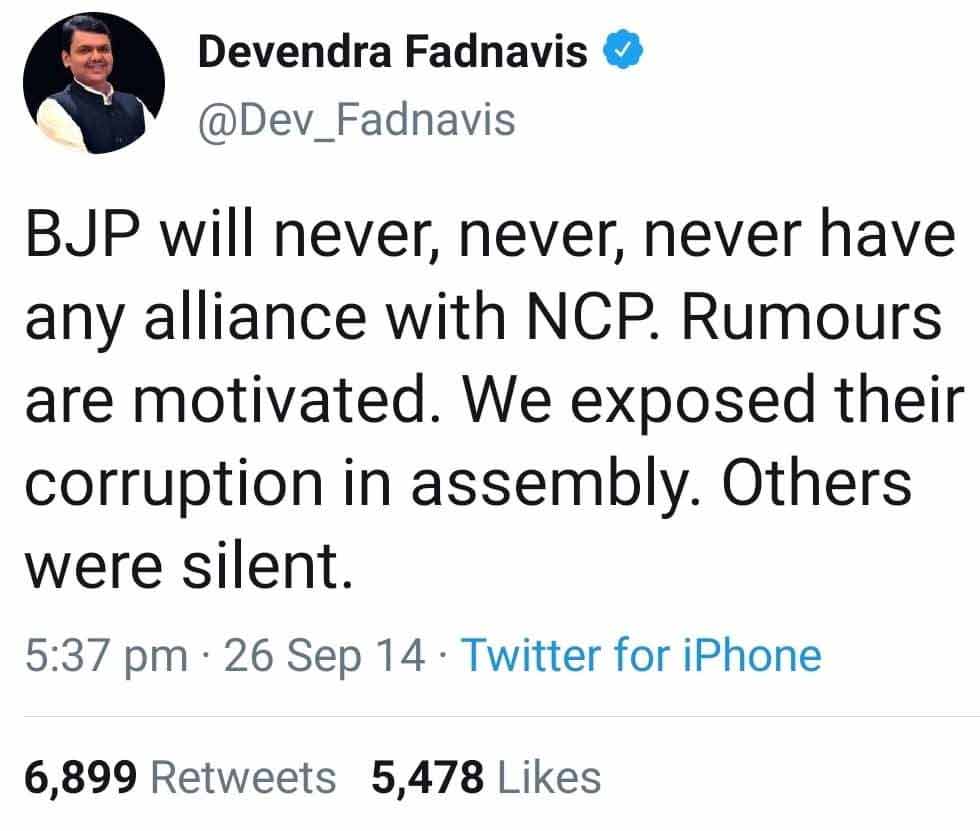View the 5,478 Likes list
Screen dimensions: 980x831
pyautogui.click(x=486, y=777)
